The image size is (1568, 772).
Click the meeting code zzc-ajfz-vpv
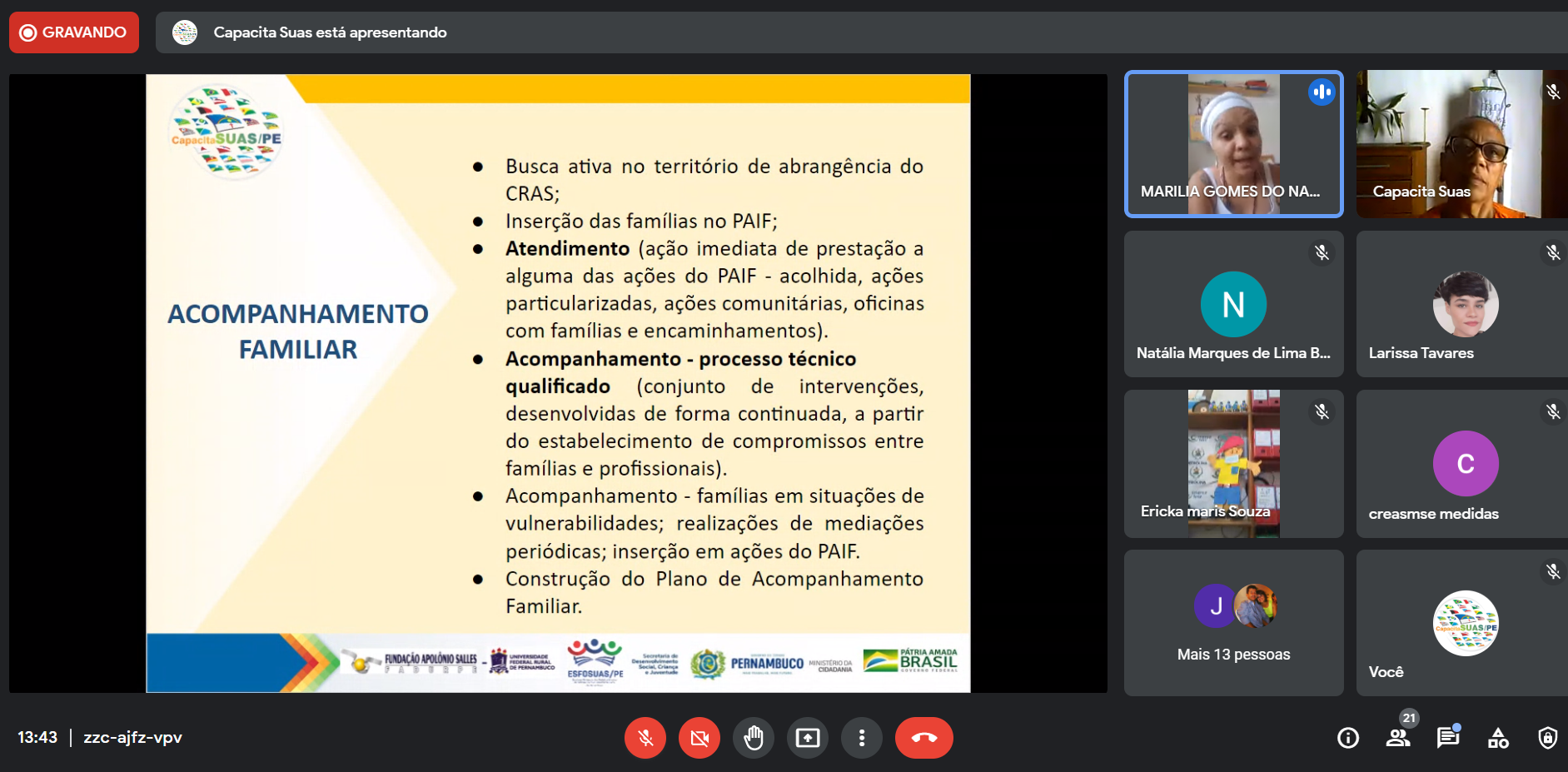[132, 738]
